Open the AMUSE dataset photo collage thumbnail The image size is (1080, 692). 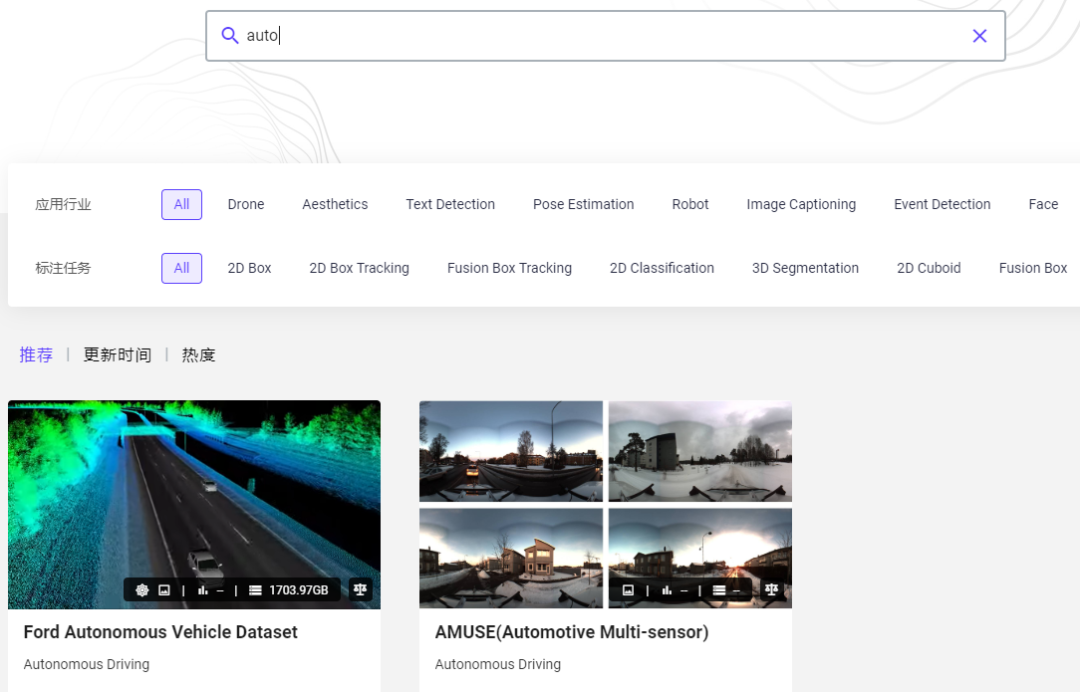pos(605,505)
